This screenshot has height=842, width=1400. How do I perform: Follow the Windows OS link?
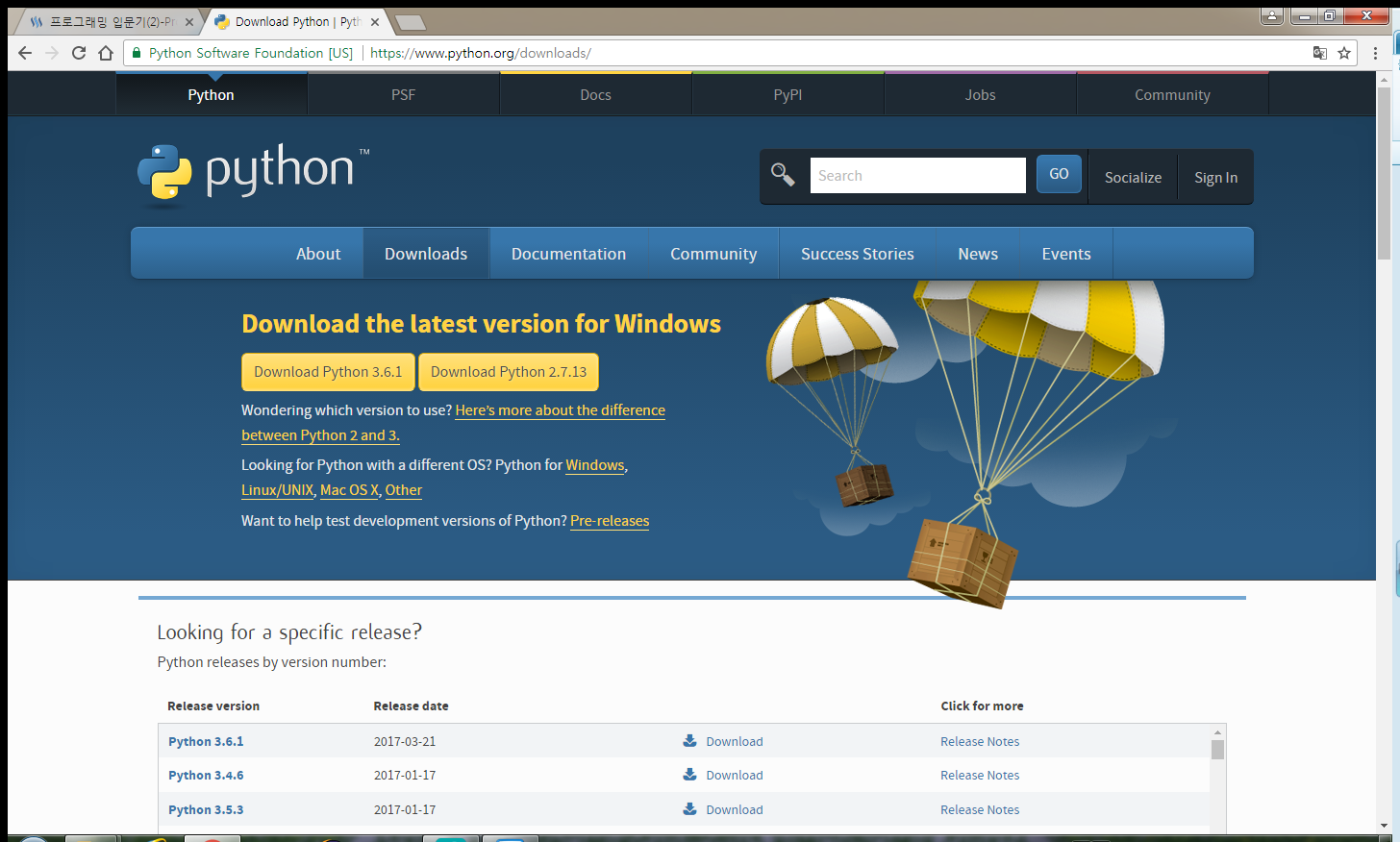click(x=595, y=465)
